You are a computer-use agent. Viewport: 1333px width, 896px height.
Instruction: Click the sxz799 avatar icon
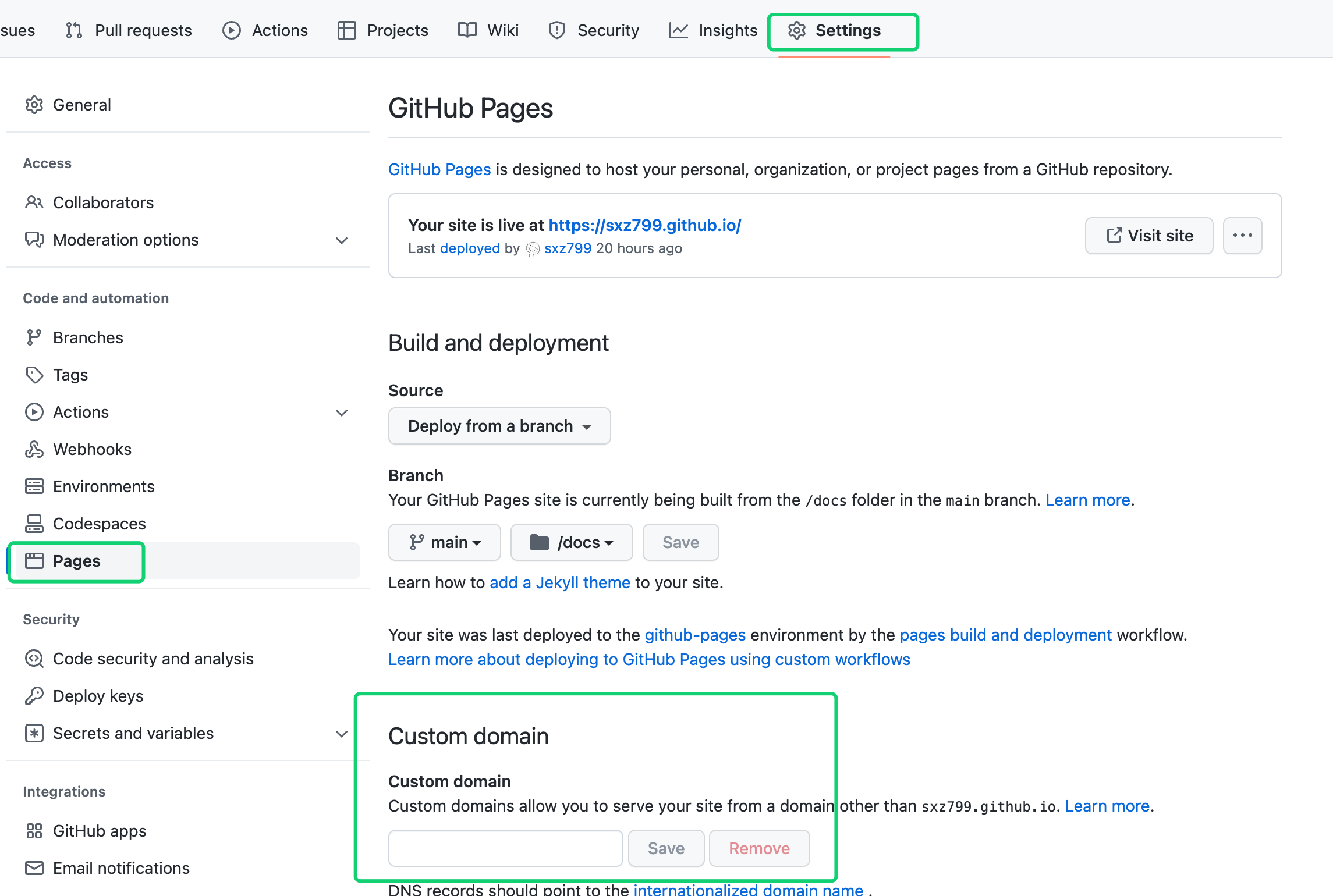click(533, 249)
